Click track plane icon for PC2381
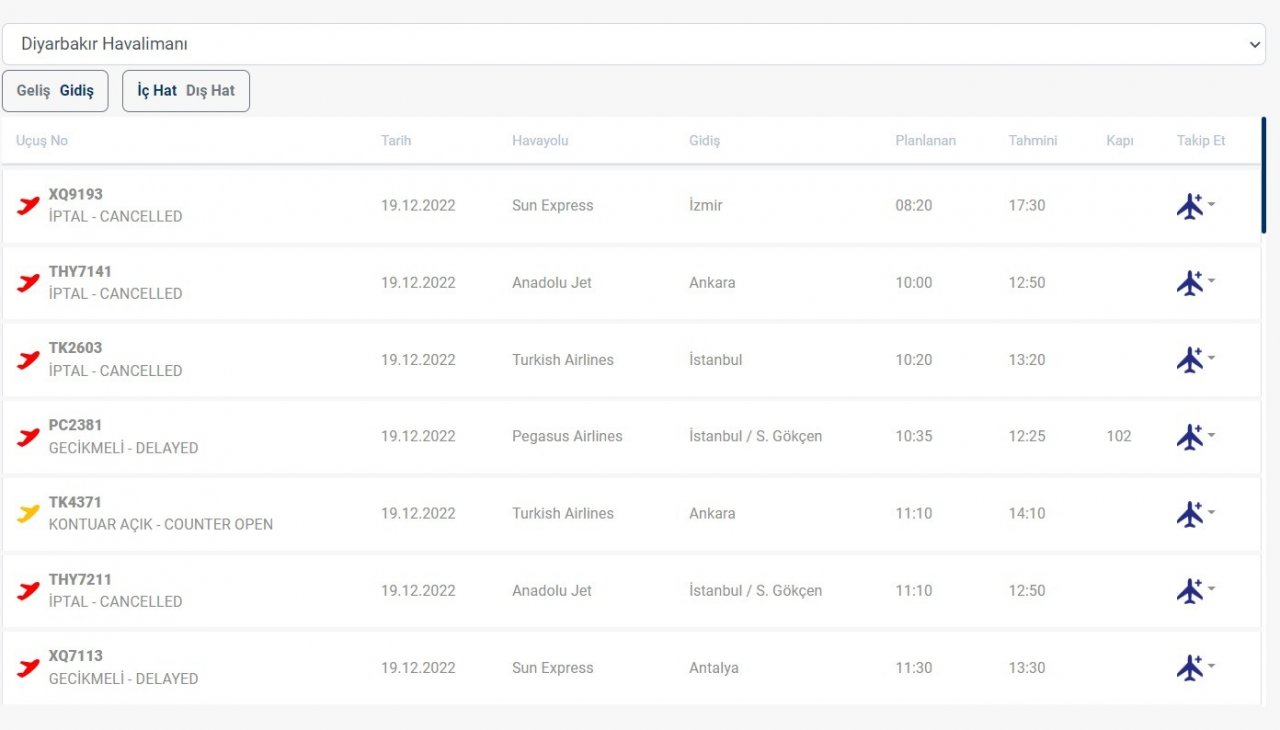 coord(1189,437)
